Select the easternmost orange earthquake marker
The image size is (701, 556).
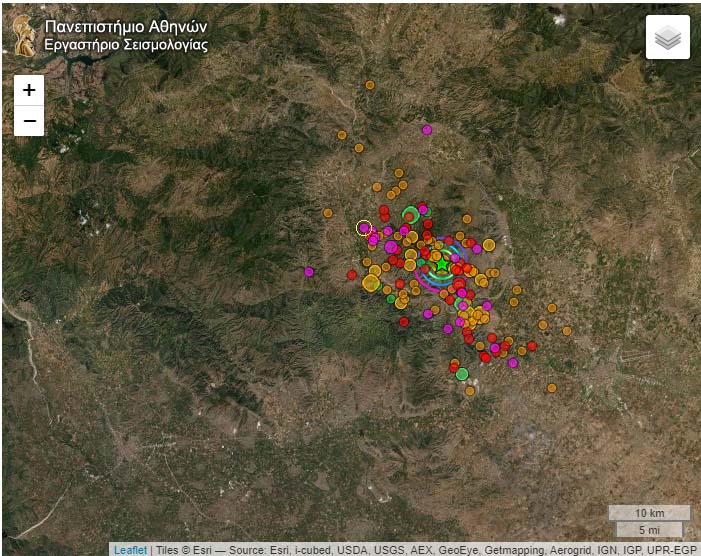coord(567,330)
